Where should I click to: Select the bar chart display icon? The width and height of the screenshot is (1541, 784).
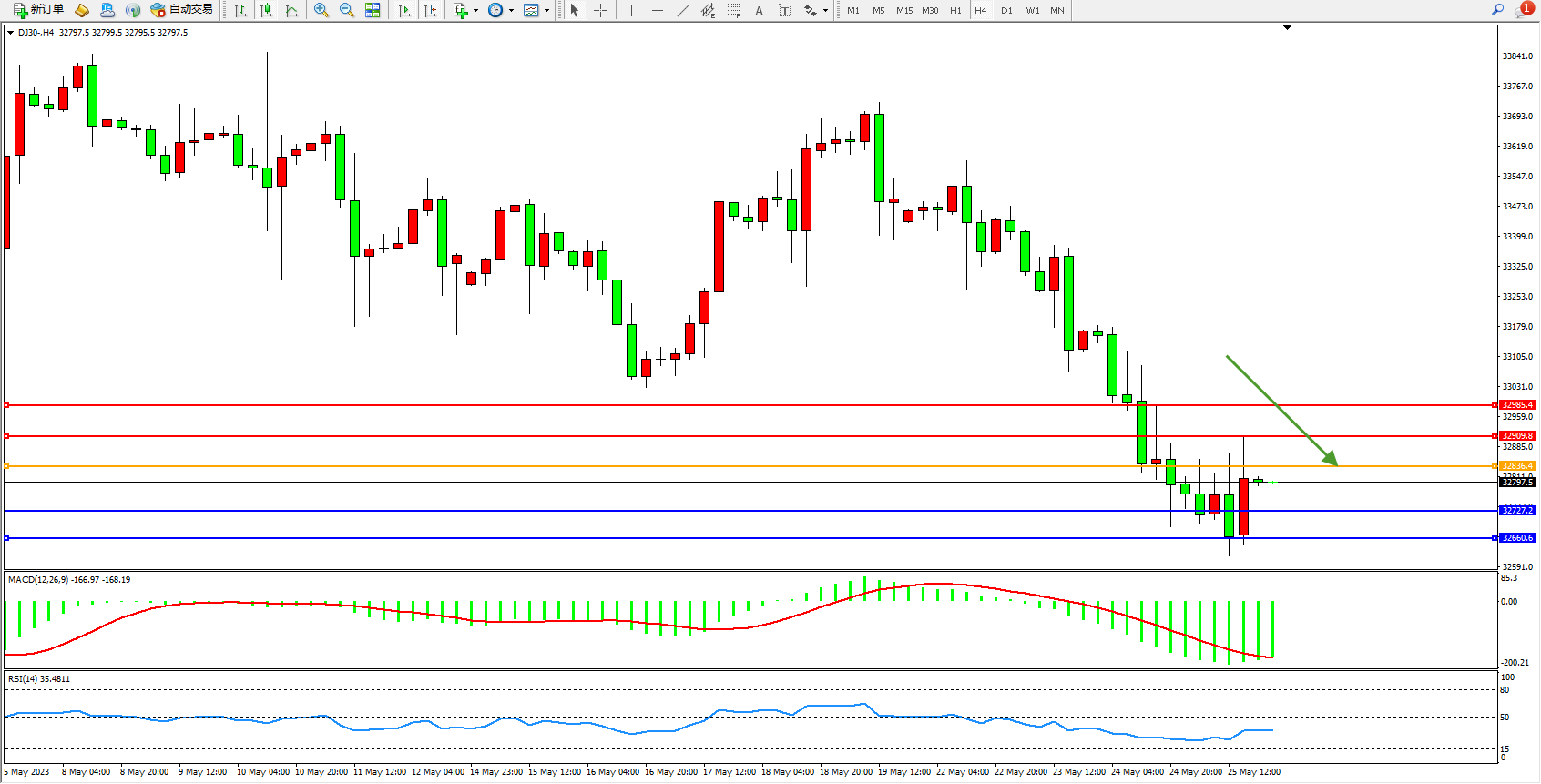[240, 10]
